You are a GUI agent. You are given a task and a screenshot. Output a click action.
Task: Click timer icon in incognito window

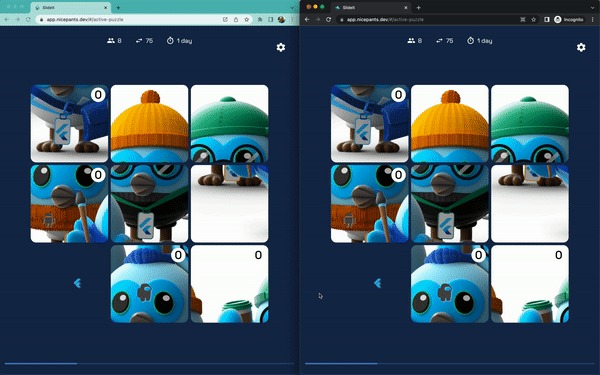(470, 41)
